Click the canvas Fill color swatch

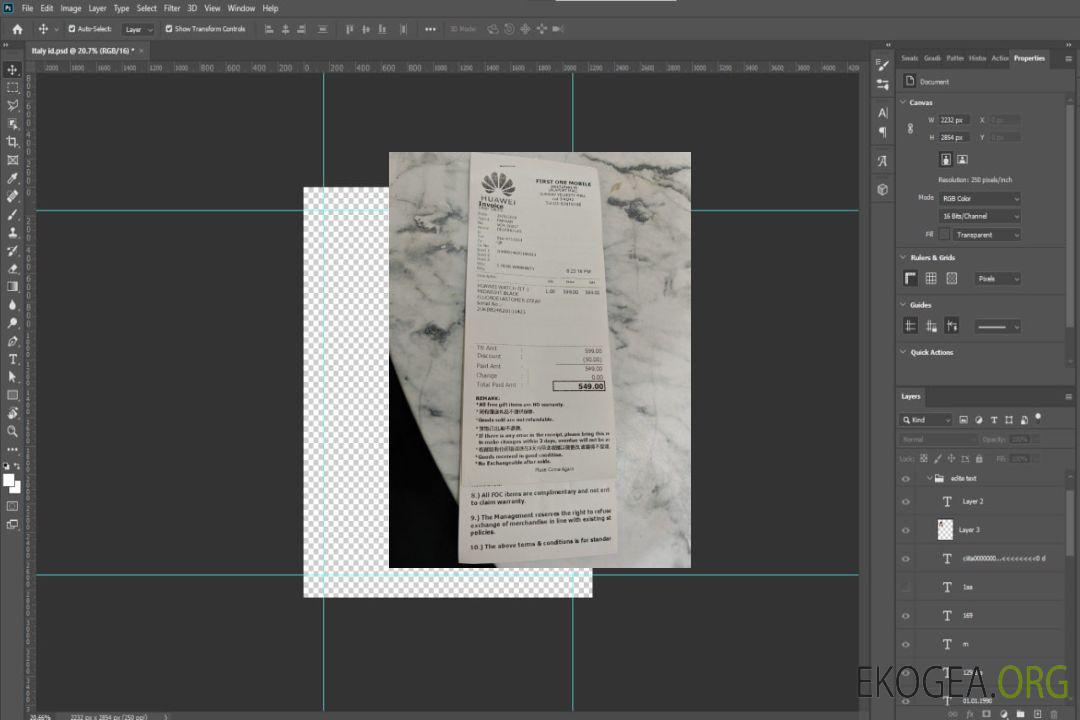click(944, 235)
